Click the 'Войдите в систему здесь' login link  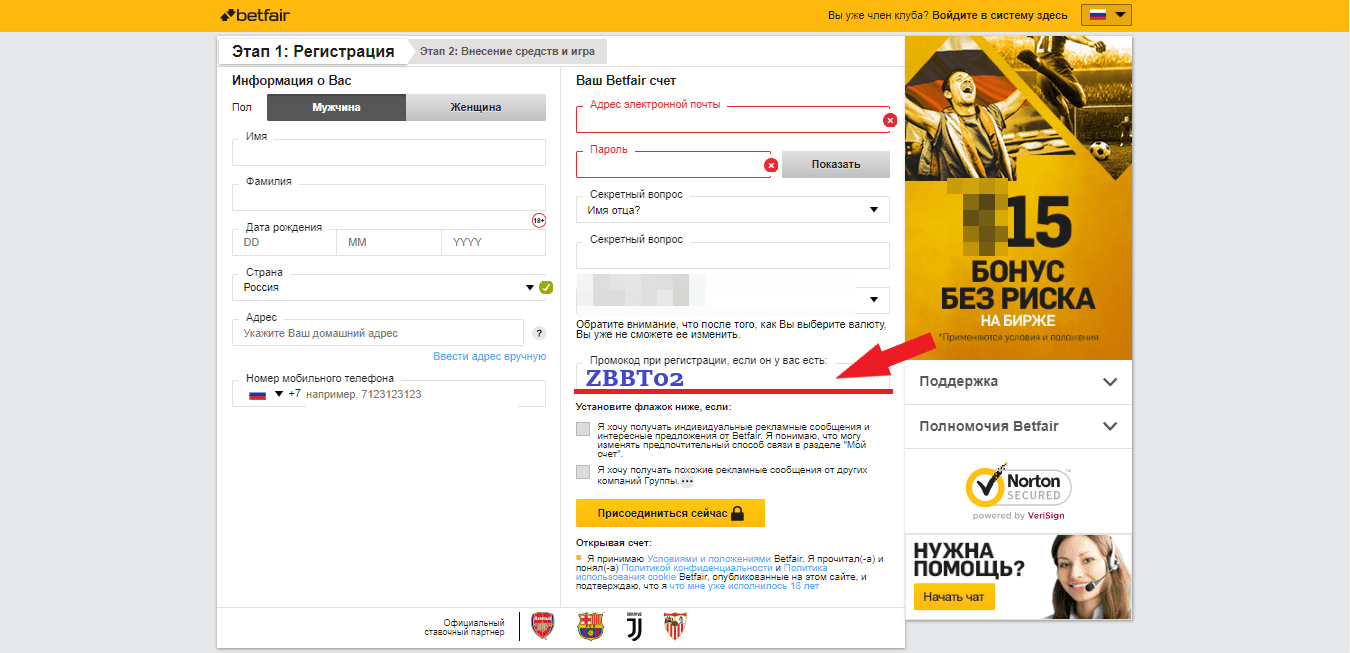(x=1001, y=15)
